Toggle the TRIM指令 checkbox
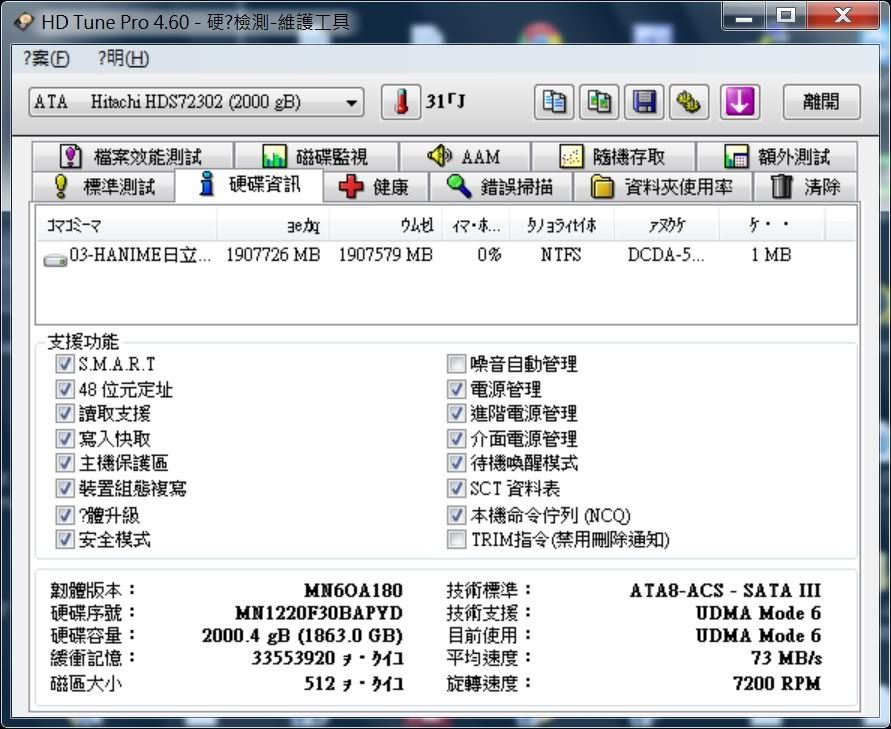 (456, 539)
